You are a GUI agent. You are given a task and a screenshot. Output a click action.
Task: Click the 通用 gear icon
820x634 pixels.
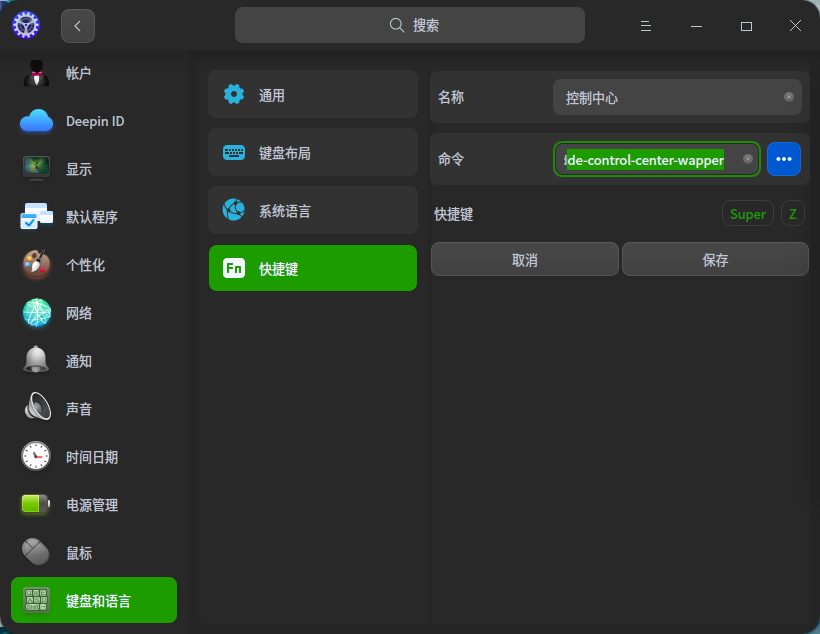(234, 94)
